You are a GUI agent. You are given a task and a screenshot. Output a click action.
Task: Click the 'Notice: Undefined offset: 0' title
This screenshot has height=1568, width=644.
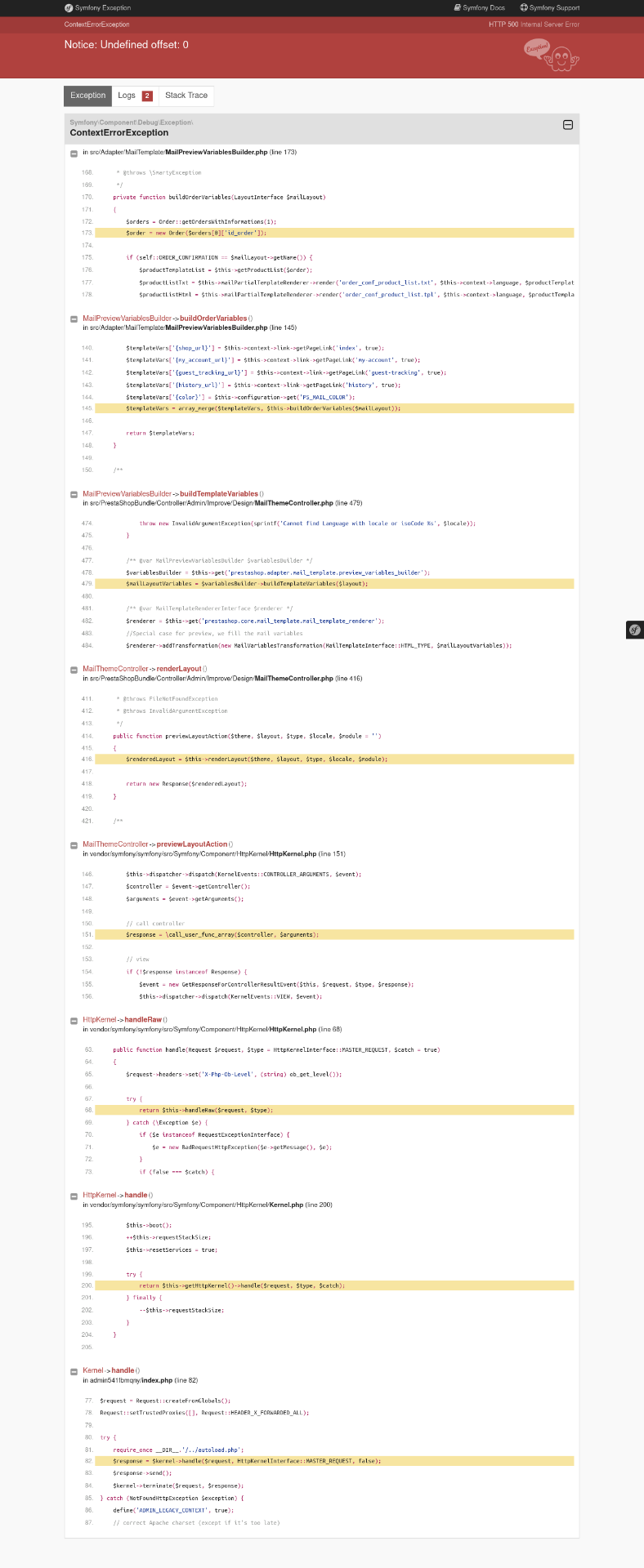click(126, 44)
